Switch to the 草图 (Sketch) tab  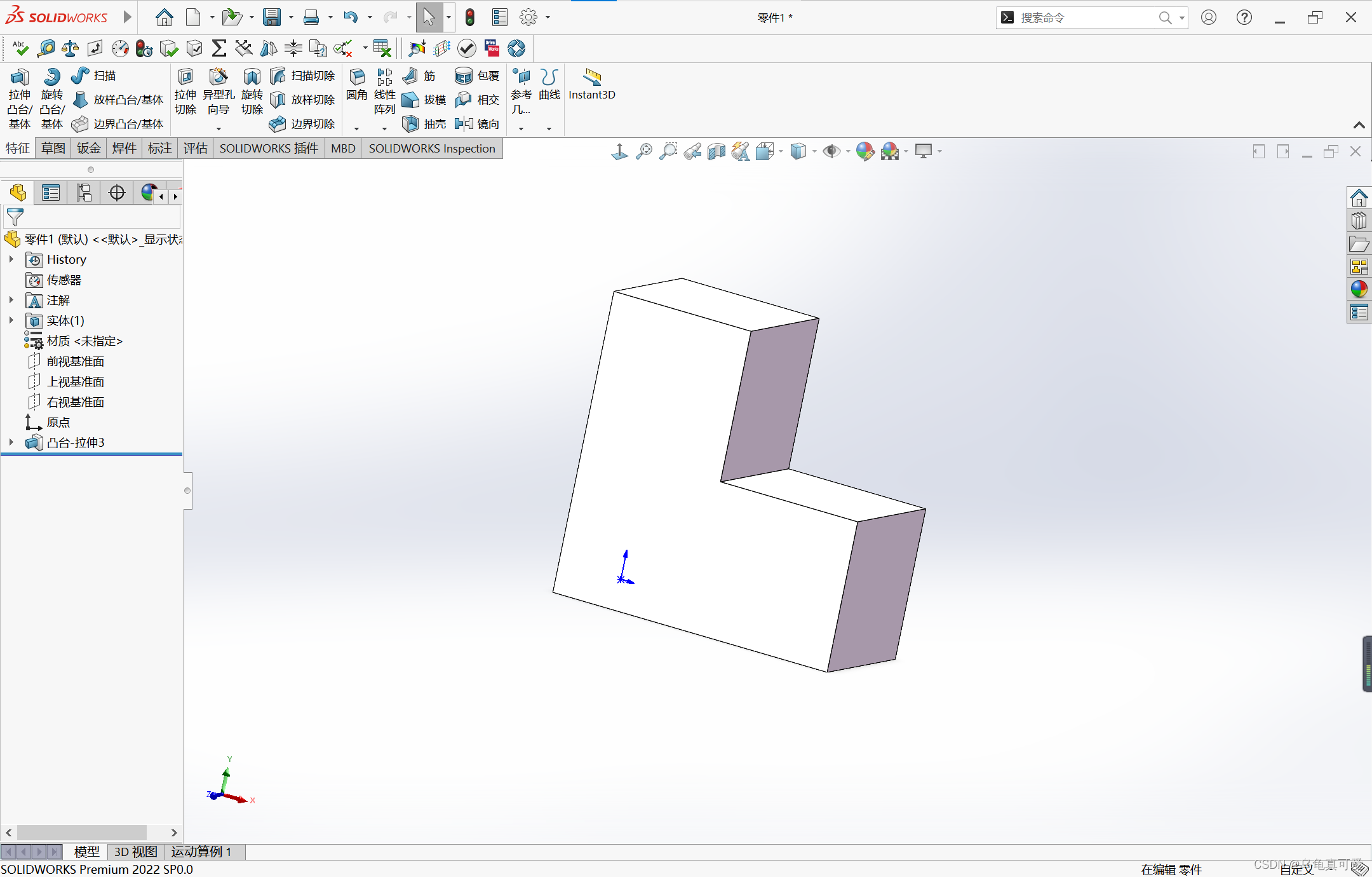click(53, 148)
